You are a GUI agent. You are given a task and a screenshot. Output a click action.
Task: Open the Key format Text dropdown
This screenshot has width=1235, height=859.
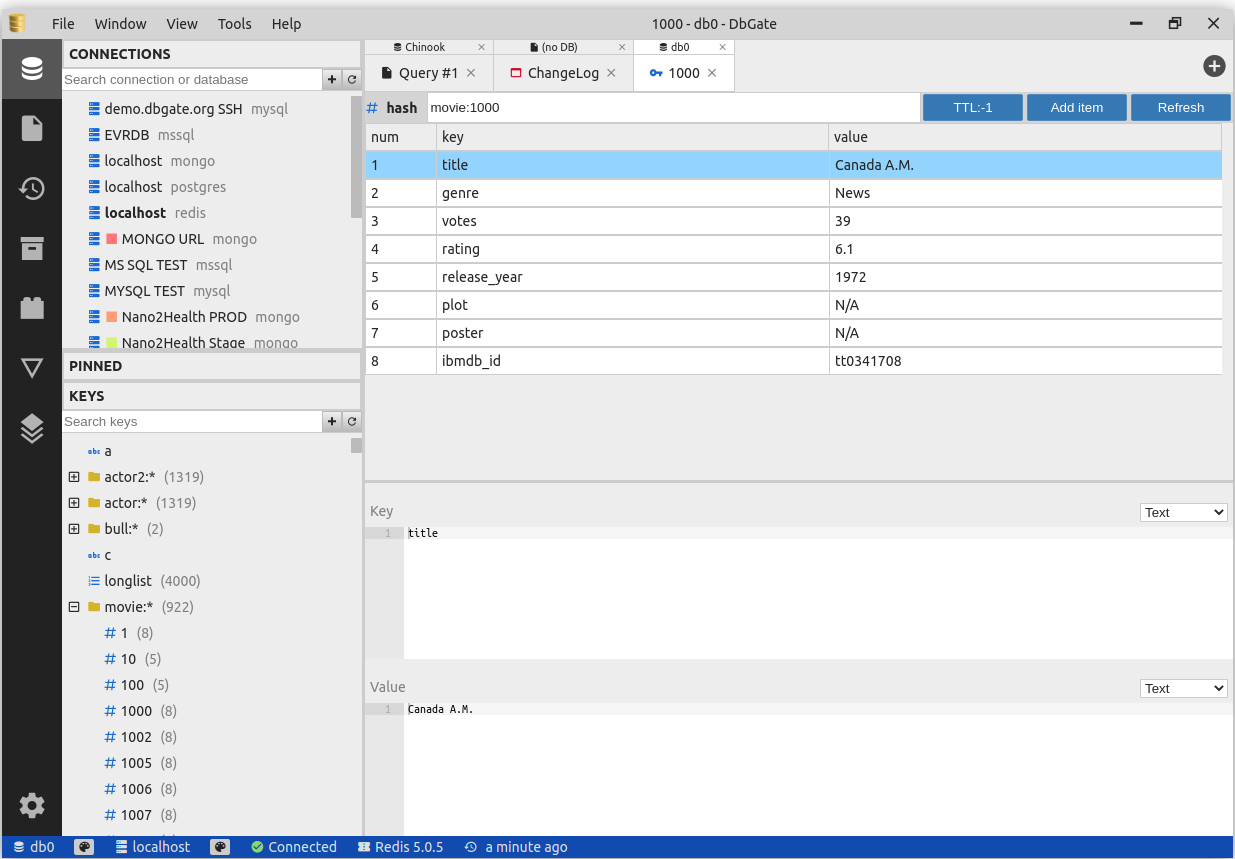point(1184,512)
